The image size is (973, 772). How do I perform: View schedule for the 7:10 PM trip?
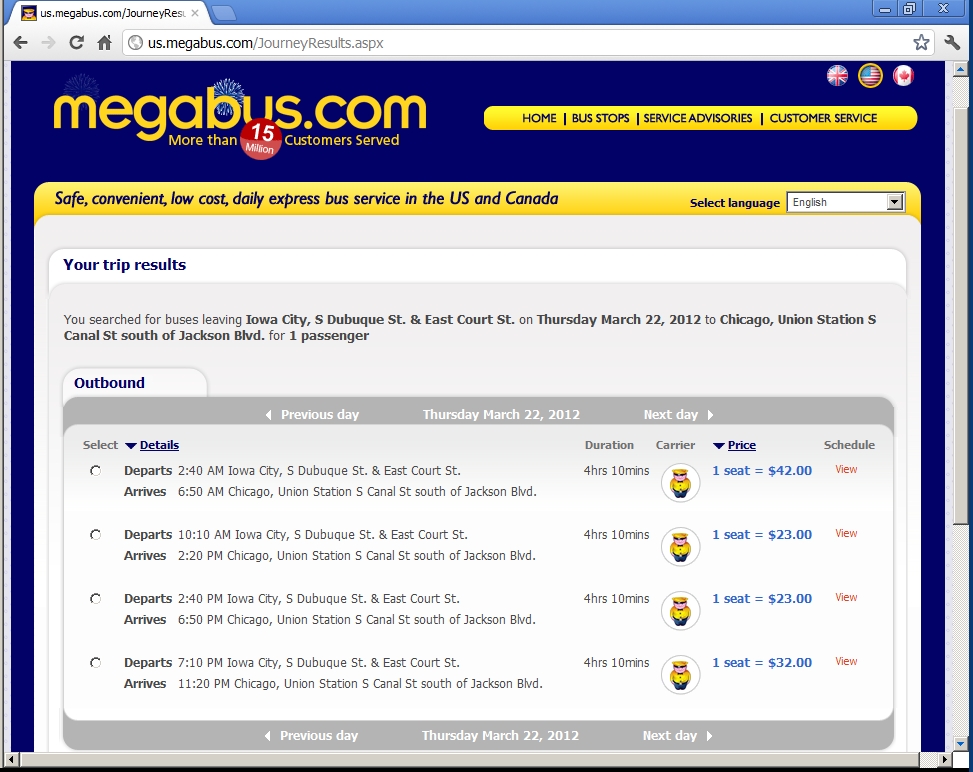846,661
